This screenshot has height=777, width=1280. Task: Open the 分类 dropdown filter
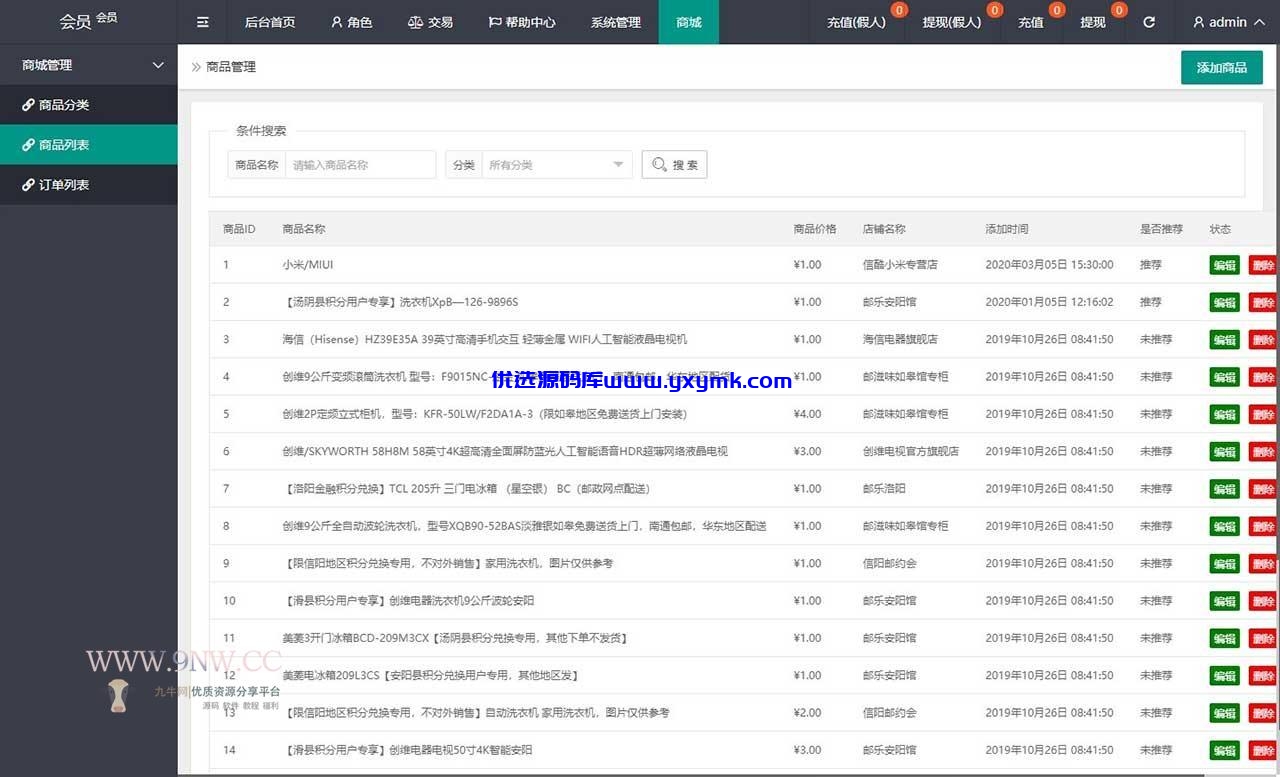(x=557, y=165)
